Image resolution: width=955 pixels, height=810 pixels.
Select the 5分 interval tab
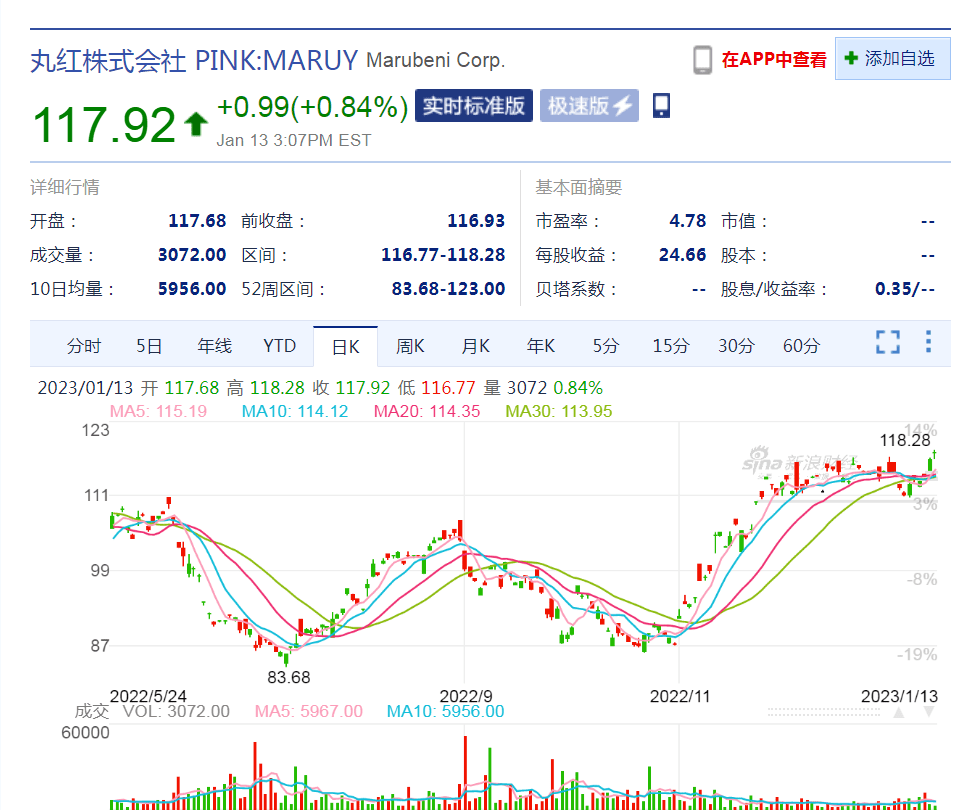pos(605,346)
